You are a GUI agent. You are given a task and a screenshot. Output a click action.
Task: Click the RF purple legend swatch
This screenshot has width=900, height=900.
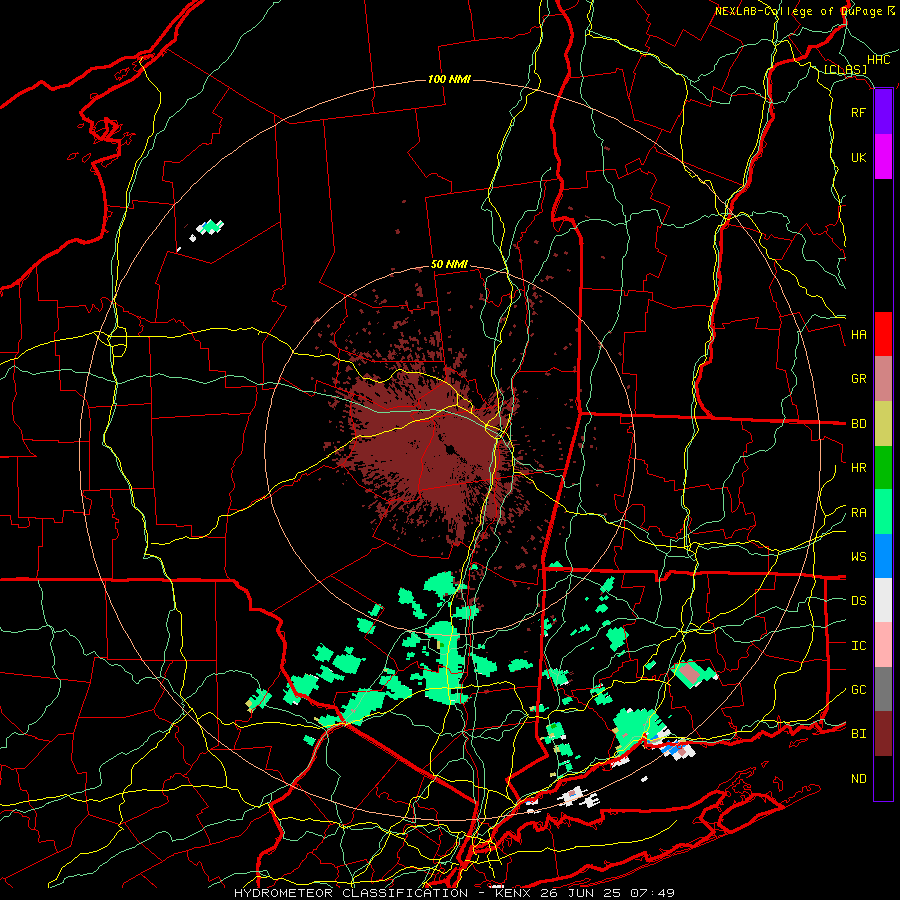[x=883, y=112]
